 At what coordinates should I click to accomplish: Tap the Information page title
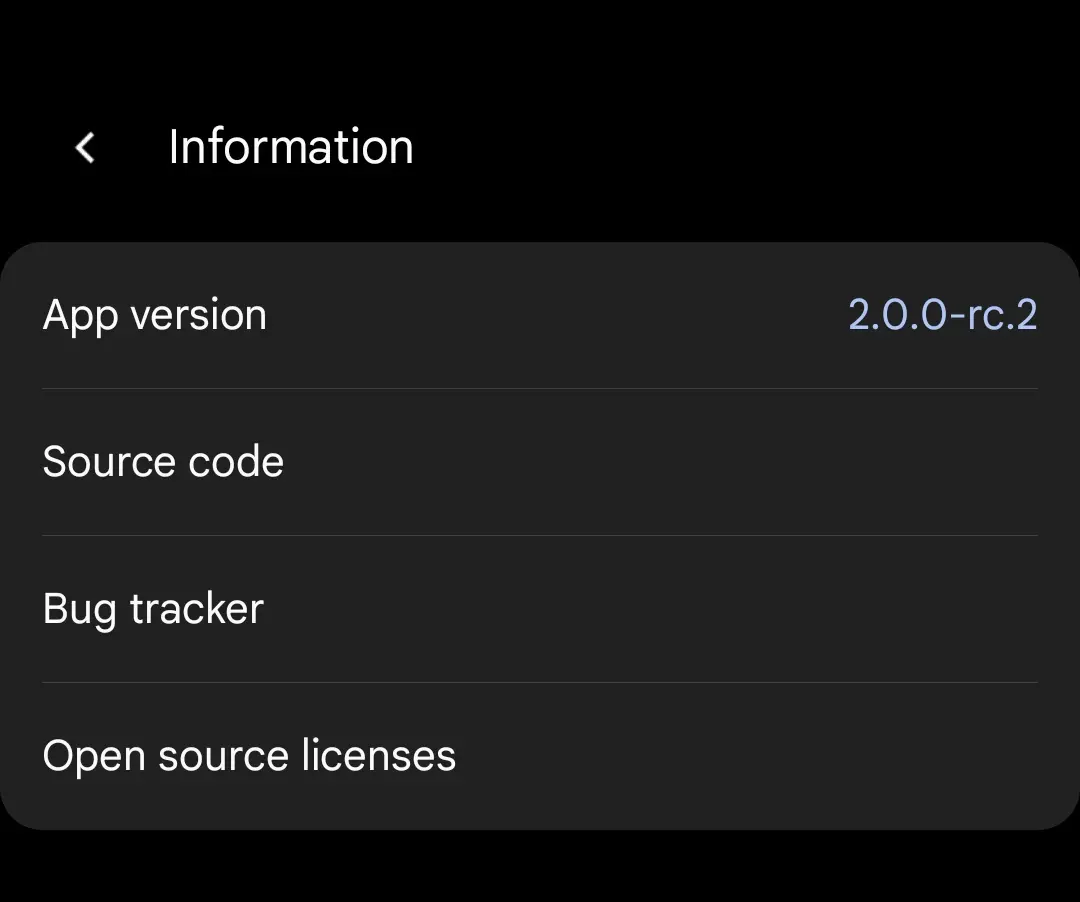[x=291, y=147]
